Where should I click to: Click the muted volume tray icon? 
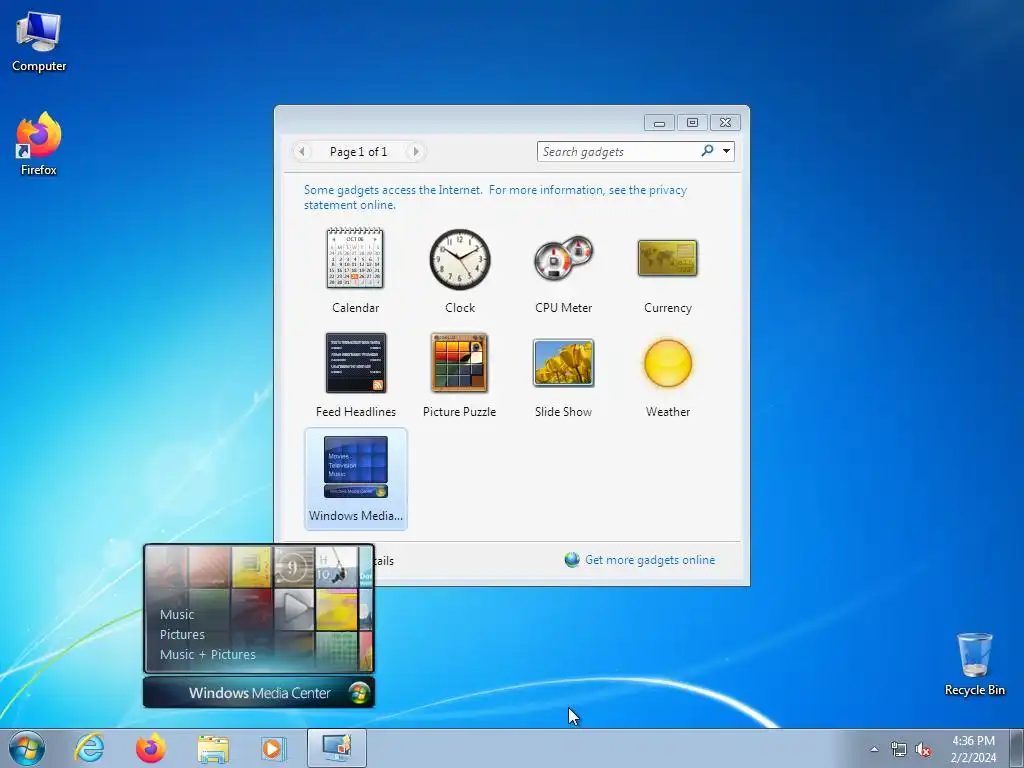(x=923, y=749)
